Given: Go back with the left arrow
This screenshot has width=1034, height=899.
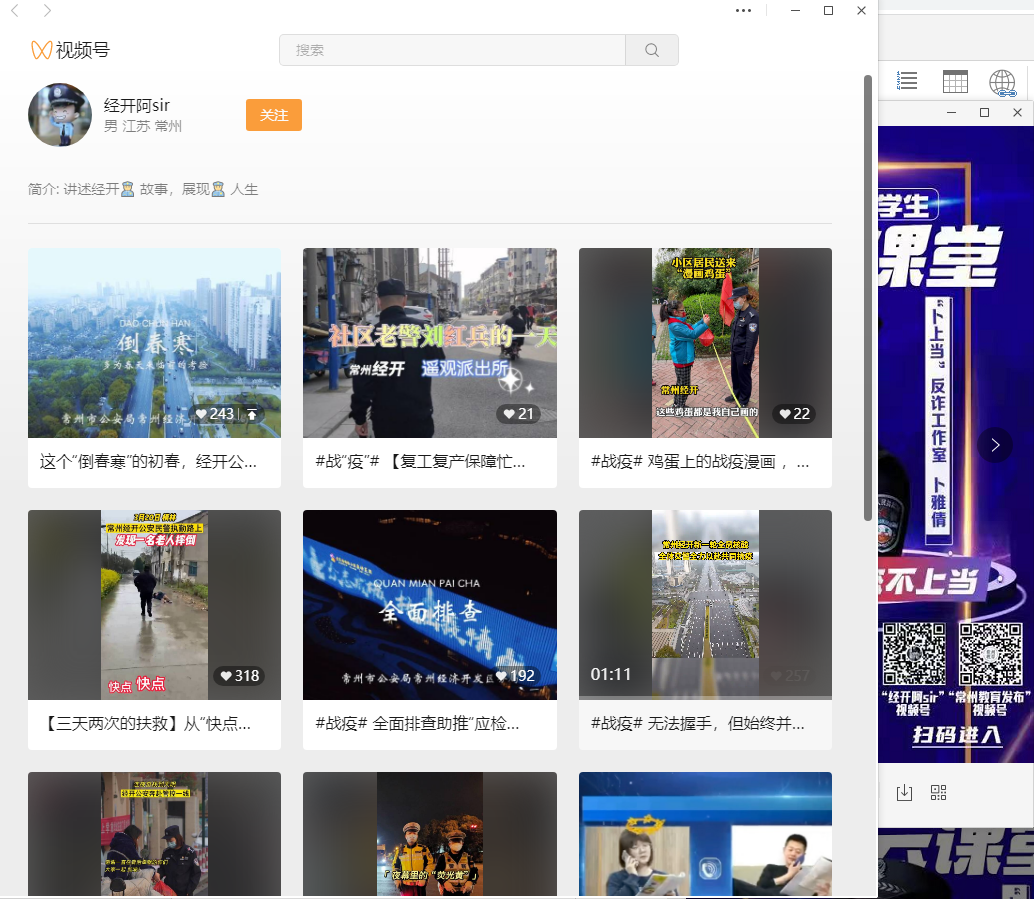Looking at the screenshot, I should point(15,11).
